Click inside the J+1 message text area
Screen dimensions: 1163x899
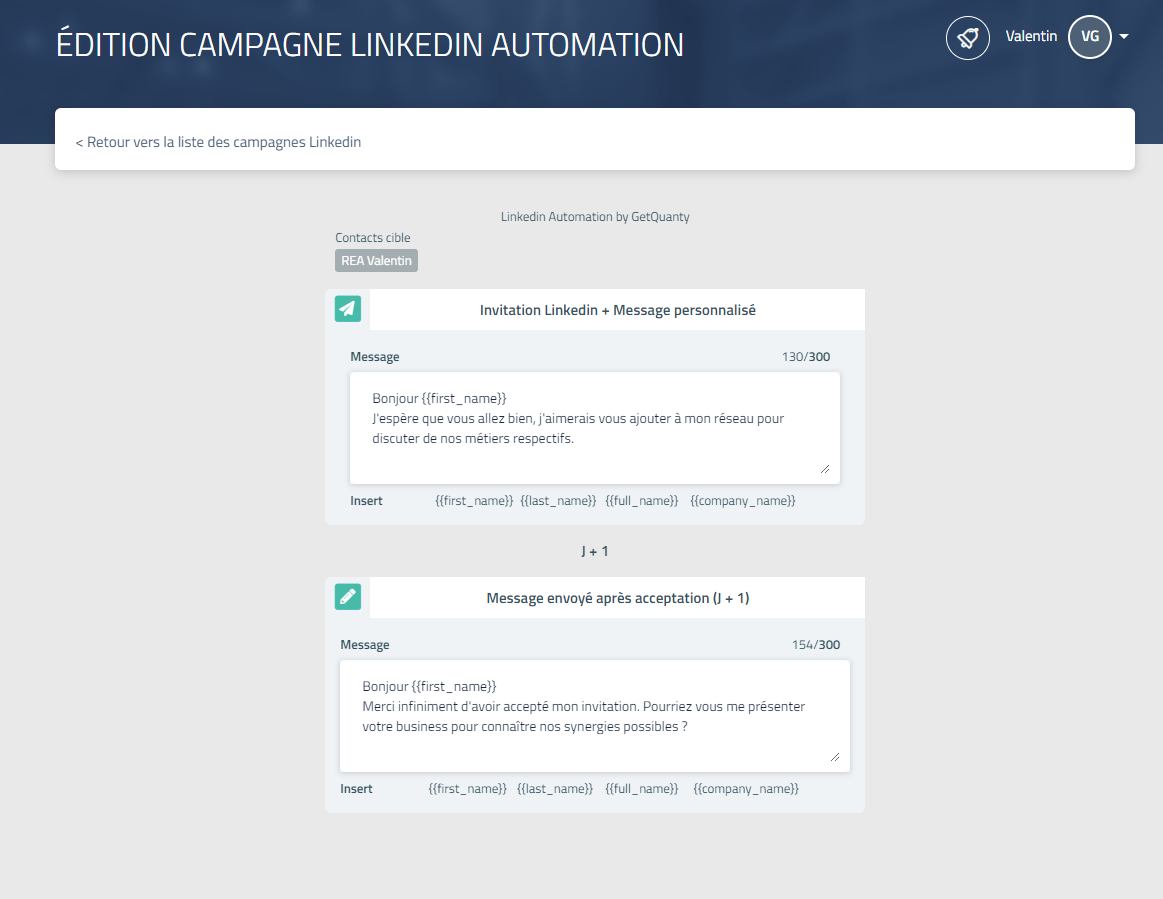(594, 716)
